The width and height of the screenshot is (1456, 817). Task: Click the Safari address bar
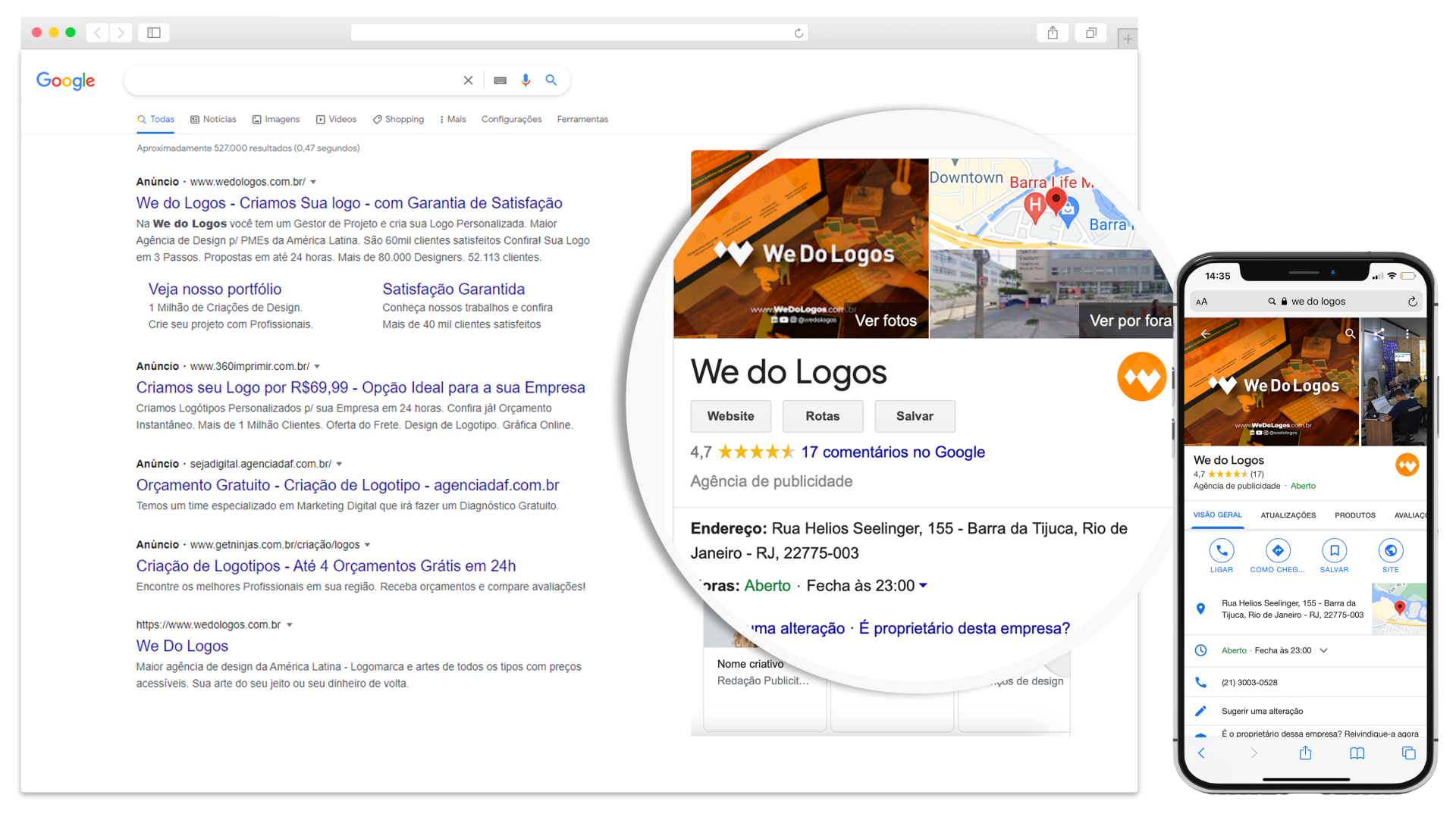point(579,33)
